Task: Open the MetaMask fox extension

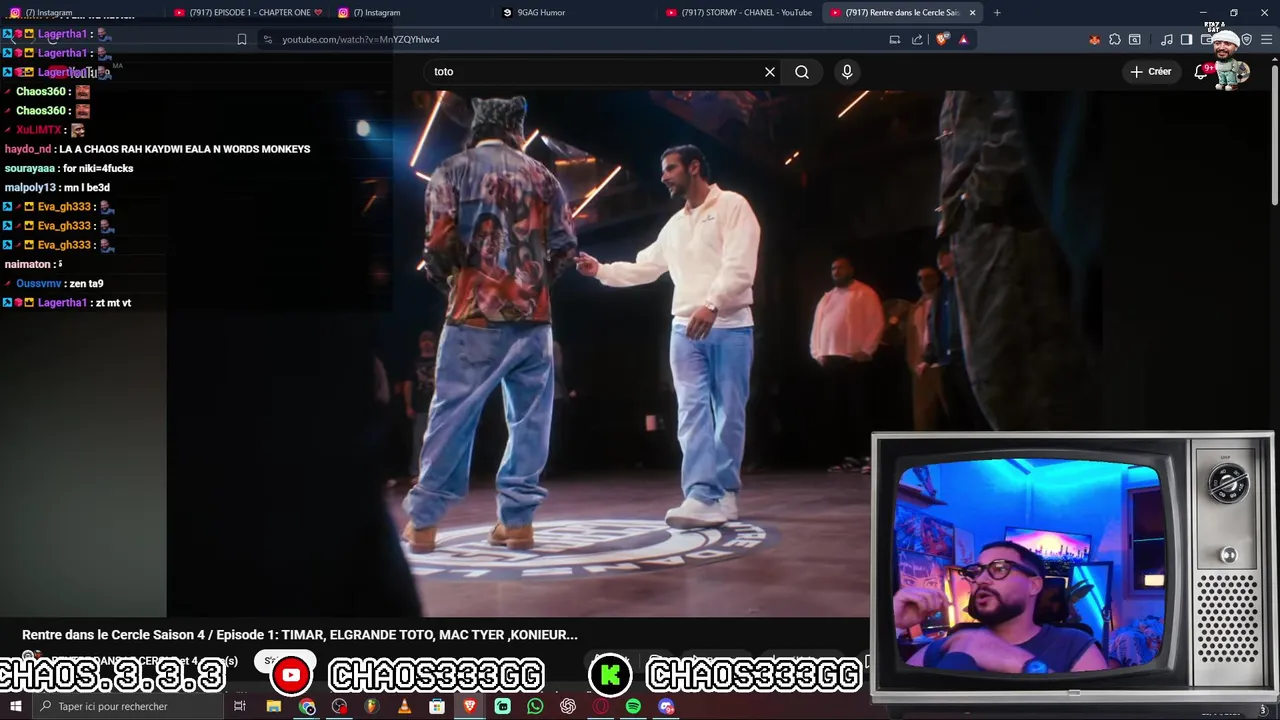Action: coord(1094,40)
